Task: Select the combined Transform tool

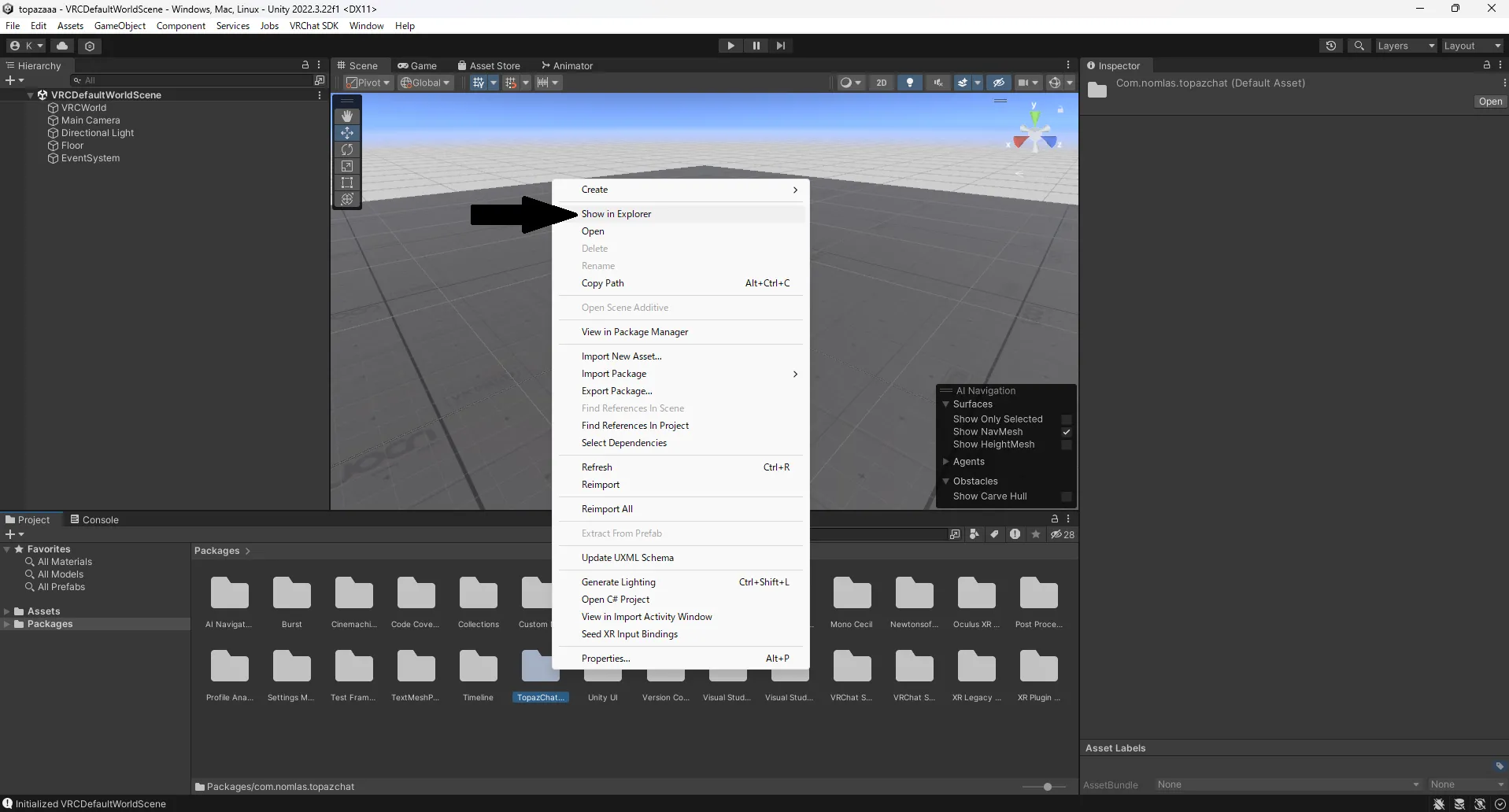Action: coord(347,199)
